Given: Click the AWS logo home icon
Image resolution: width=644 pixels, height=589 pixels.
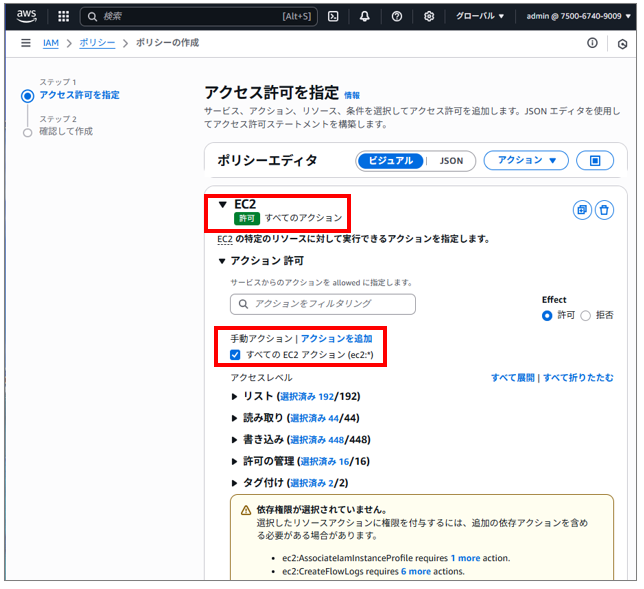Looking at the screenshot, I should (27, 16).
